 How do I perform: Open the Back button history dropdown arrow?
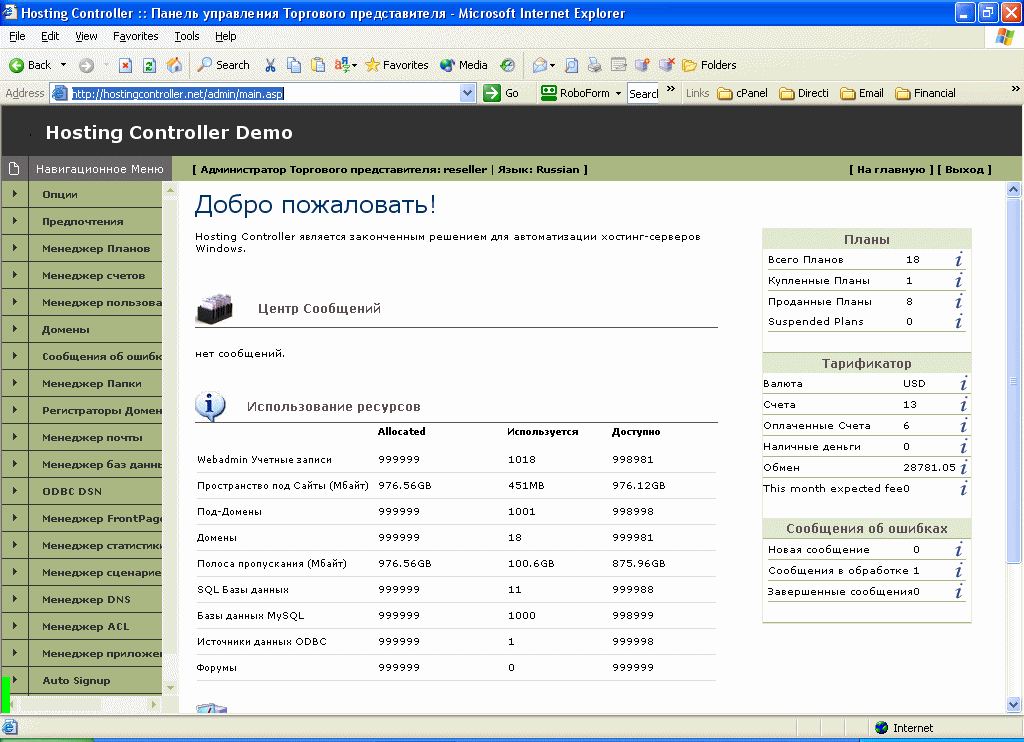tap(63, 65)
